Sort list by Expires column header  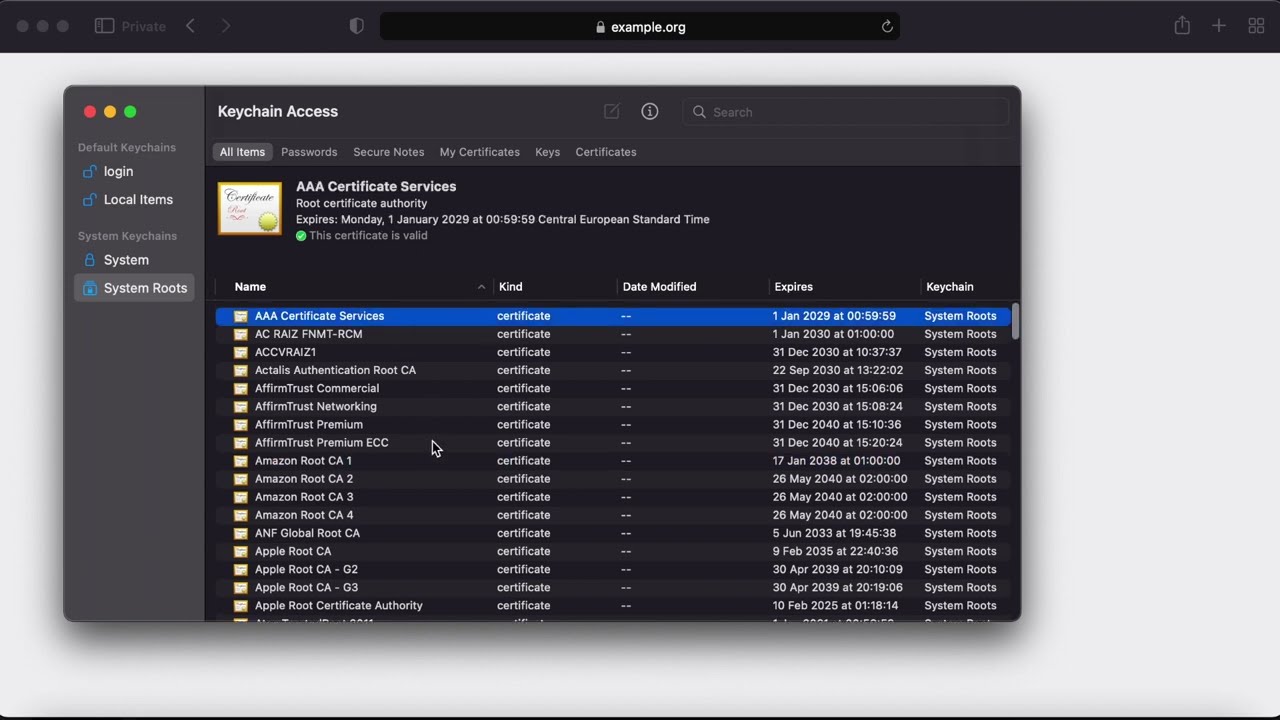click(x=793, y=287)
